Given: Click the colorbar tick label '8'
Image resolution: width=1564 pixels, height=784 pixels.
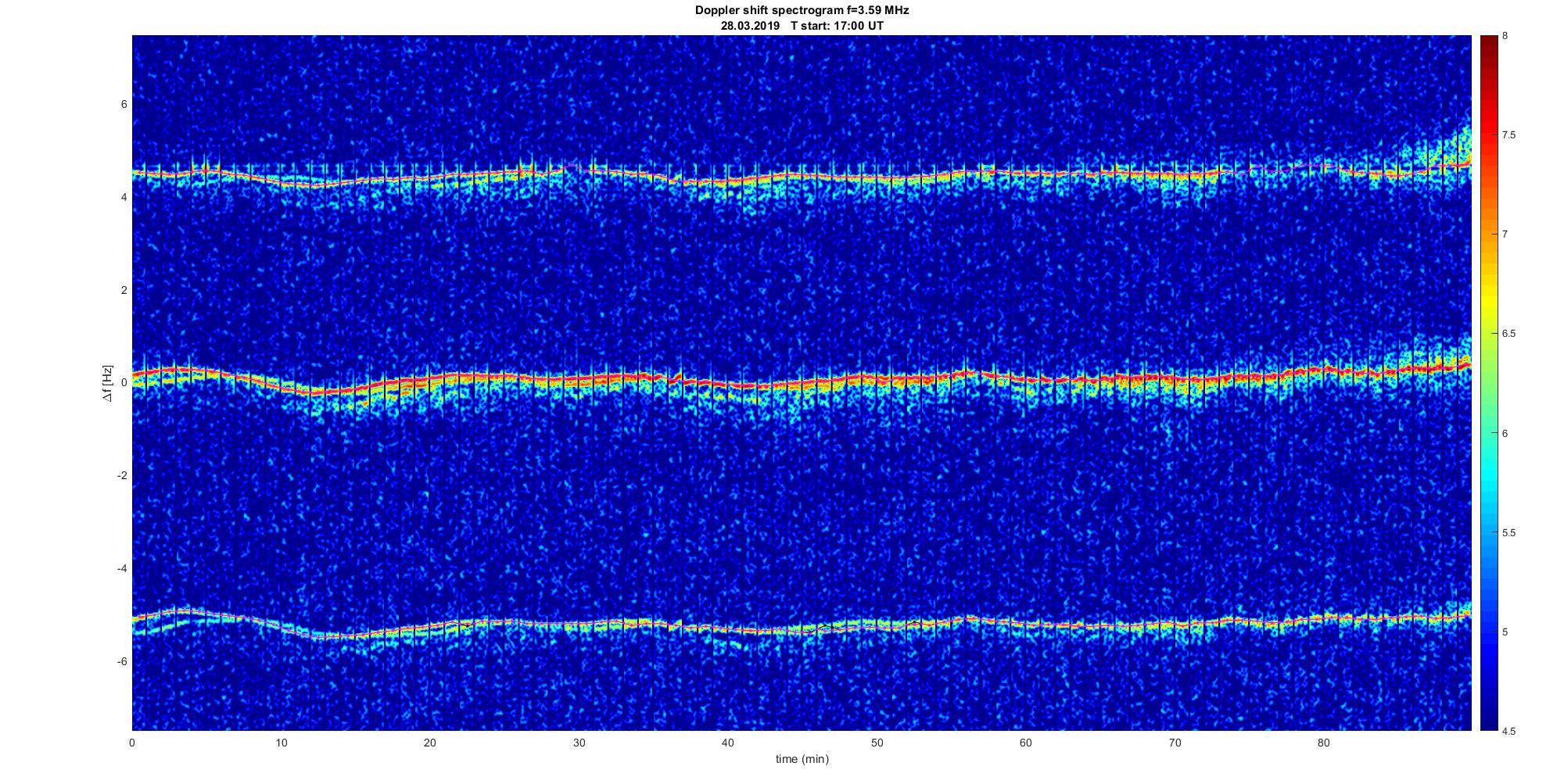Looking at the screenshot, I should (x=1505, y=36).
